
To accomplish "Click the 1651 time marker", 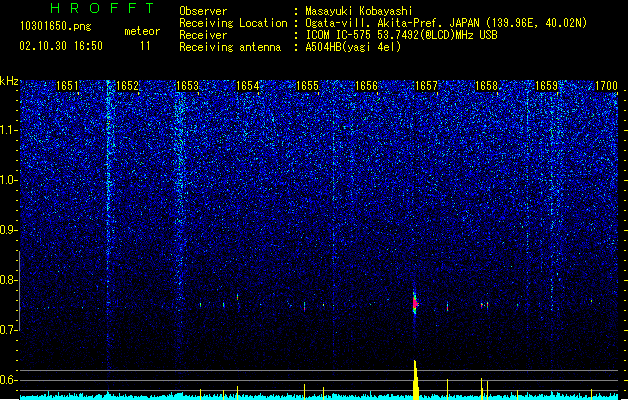I will [x=67, y=86].
